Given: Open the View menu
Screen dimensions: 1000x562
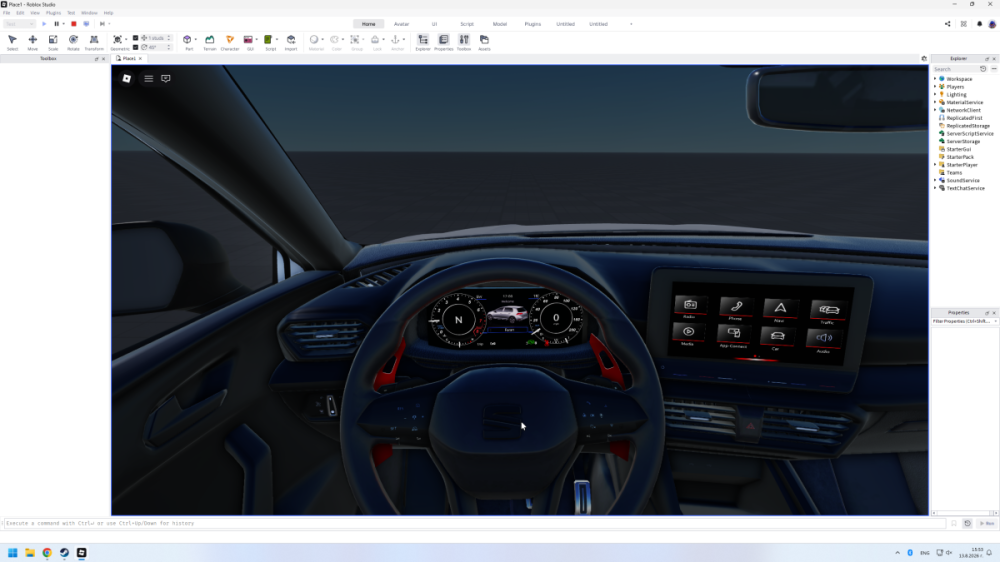Looking at the screenshot, I should tap(35, 13).
